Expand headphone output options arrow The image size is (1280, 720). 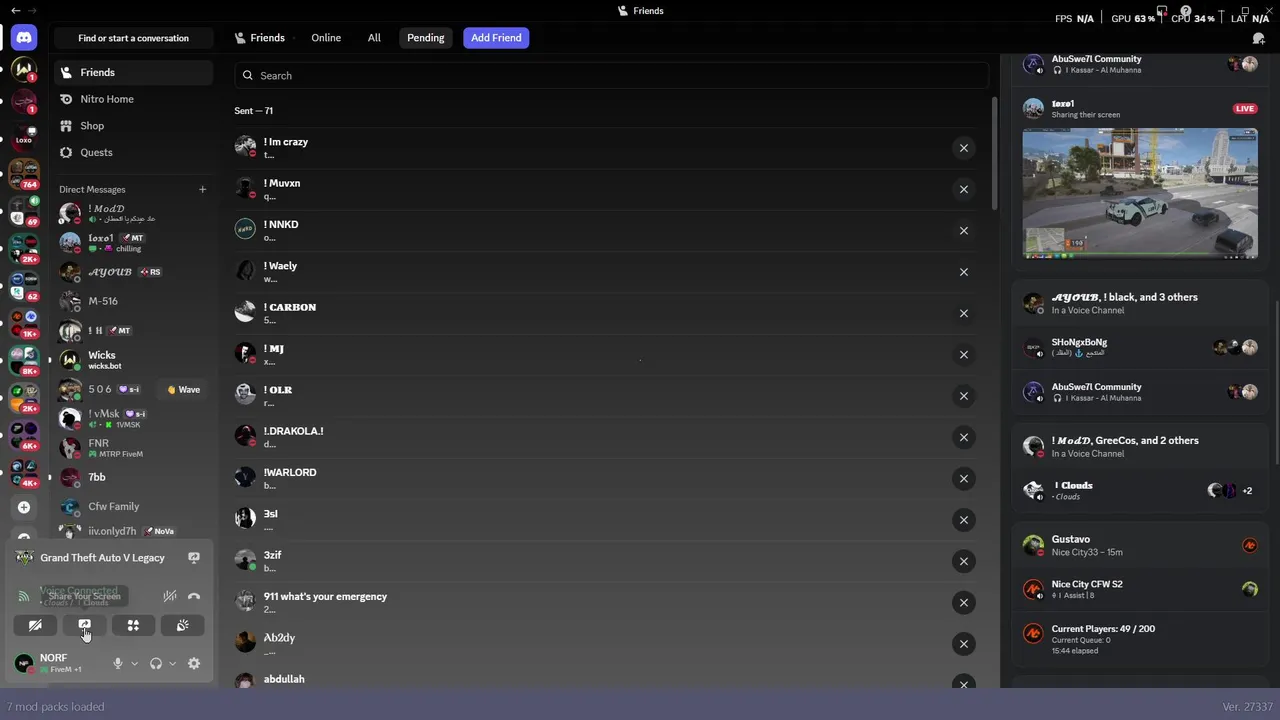point(172,663)
